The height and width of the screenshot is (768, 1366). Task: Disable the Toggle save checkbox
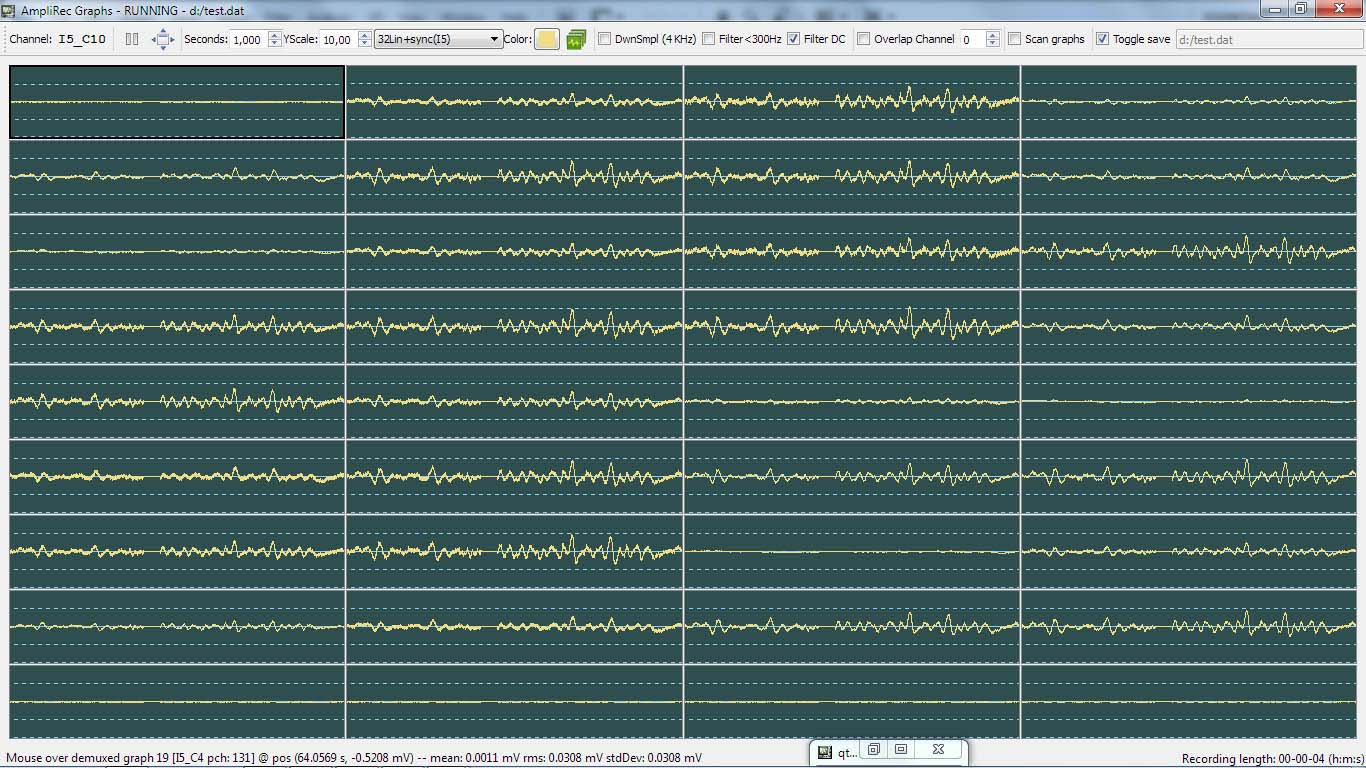click(1102, 39)
